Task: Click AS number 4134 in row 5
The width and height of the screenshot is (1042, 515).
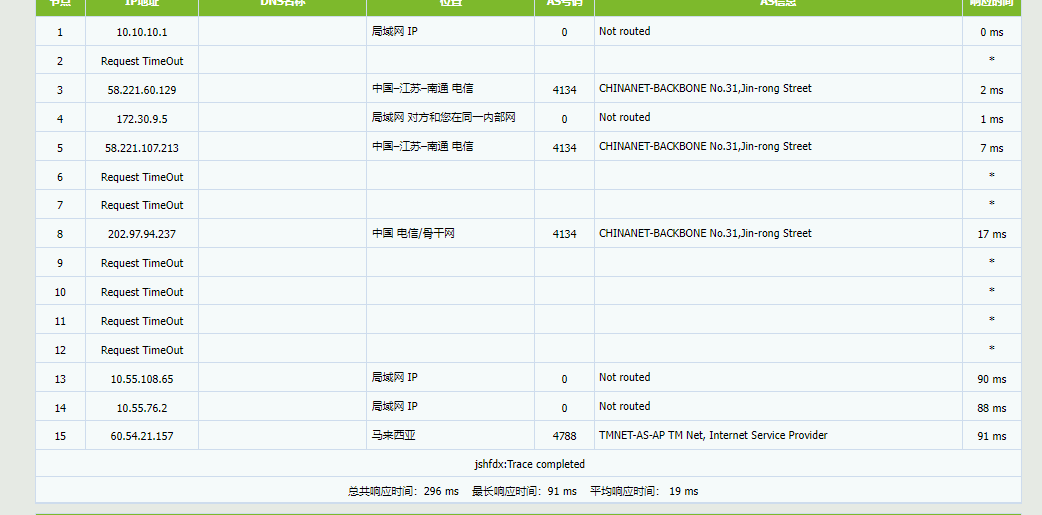Action: click(x=564, y=148)
